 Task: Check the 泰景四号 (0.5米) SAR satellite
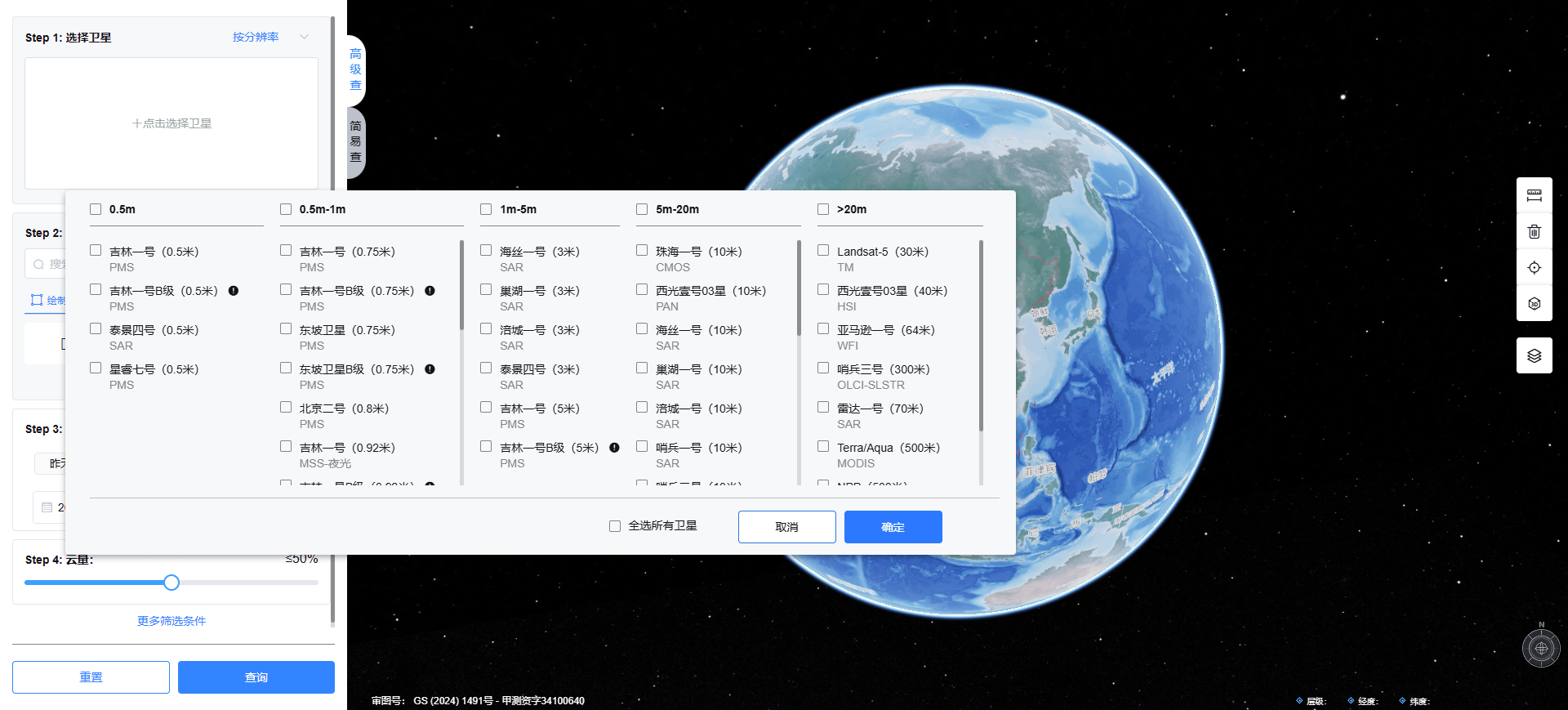96,329
